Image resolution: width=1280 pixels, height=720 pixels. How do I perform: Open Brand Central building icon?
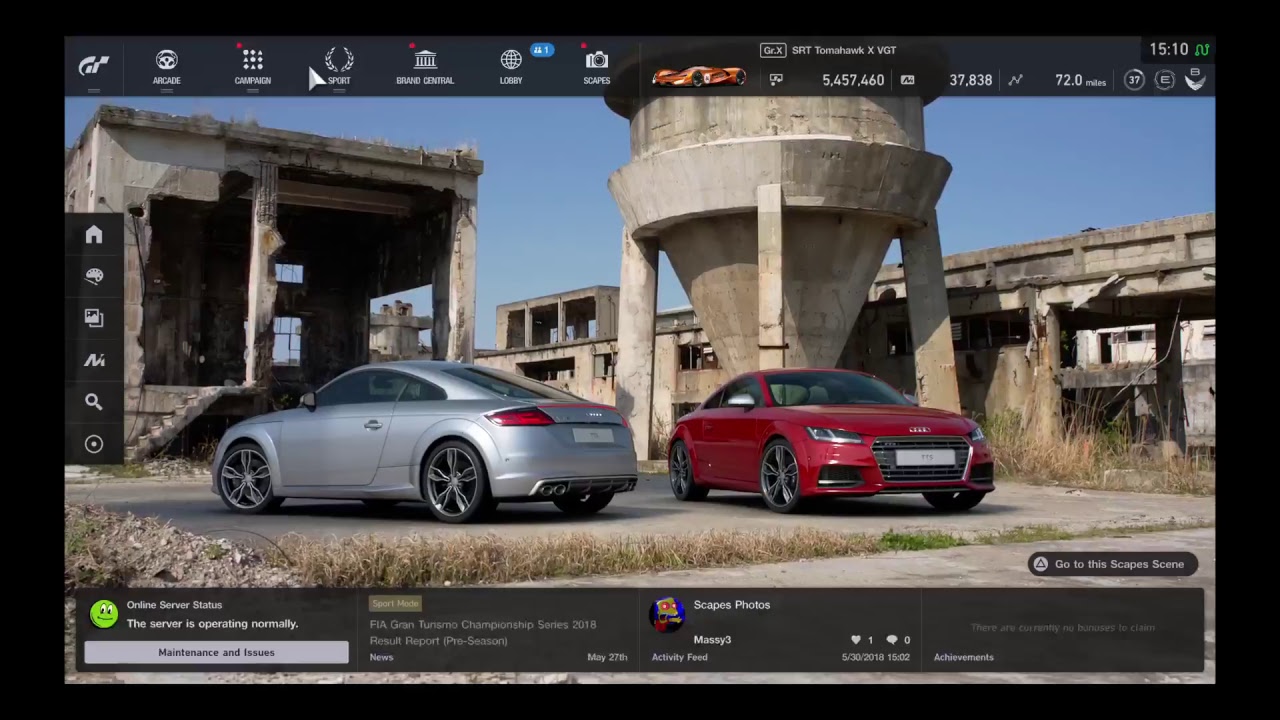(x=425, y=60)
